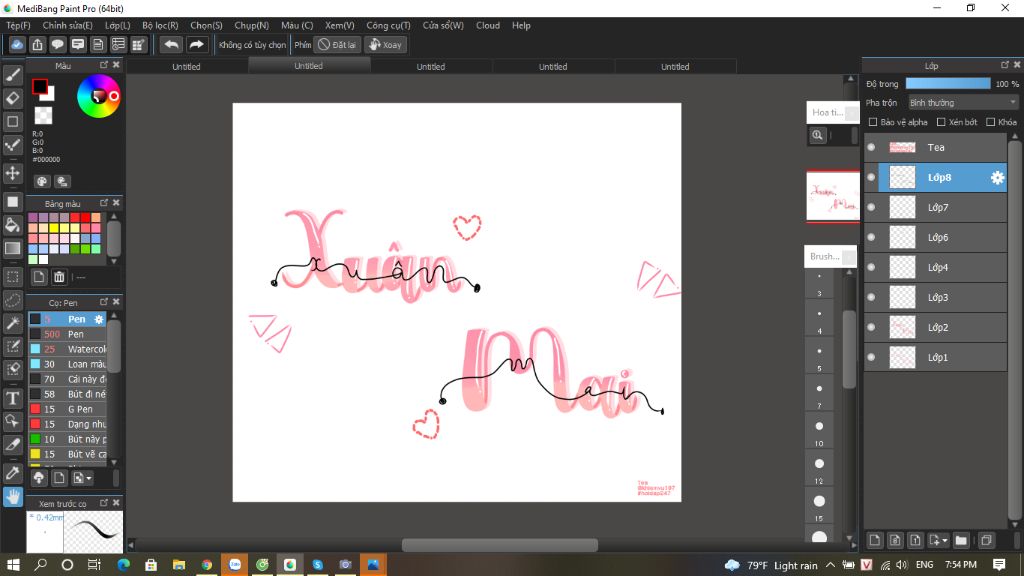1024x576 pixels.
Task: Select the rectangular Selection tool
Action: point(12,277)
